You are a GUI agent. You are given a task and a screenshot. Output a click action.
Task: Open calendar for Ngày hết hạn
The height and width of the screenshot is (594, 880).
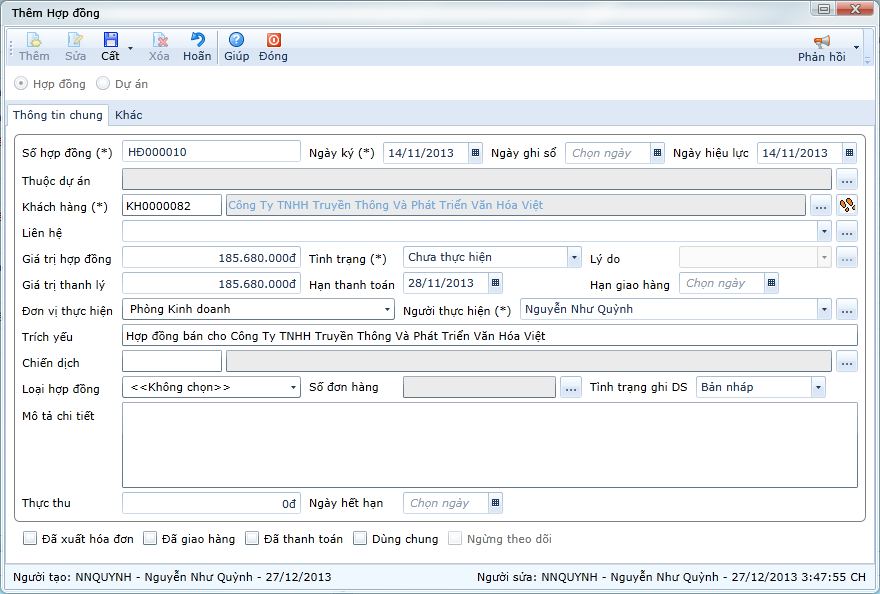click(494, 503)
